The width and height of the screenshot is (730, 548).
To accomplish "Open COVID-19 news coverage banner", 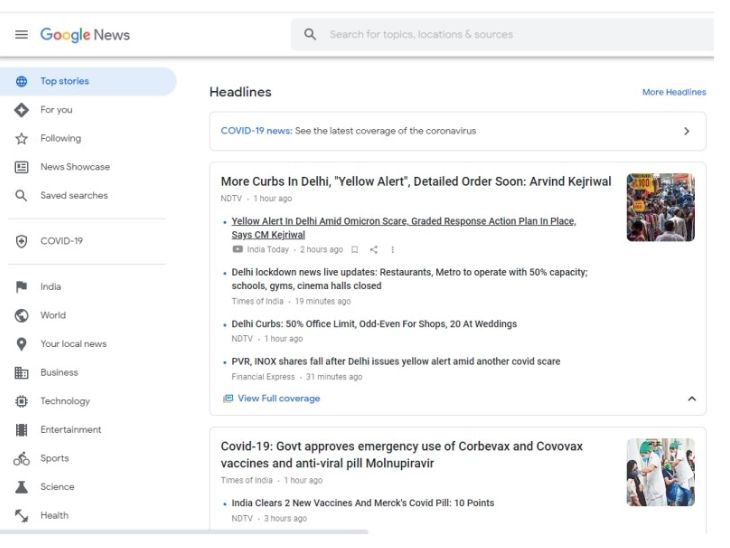I will (458, 131).
